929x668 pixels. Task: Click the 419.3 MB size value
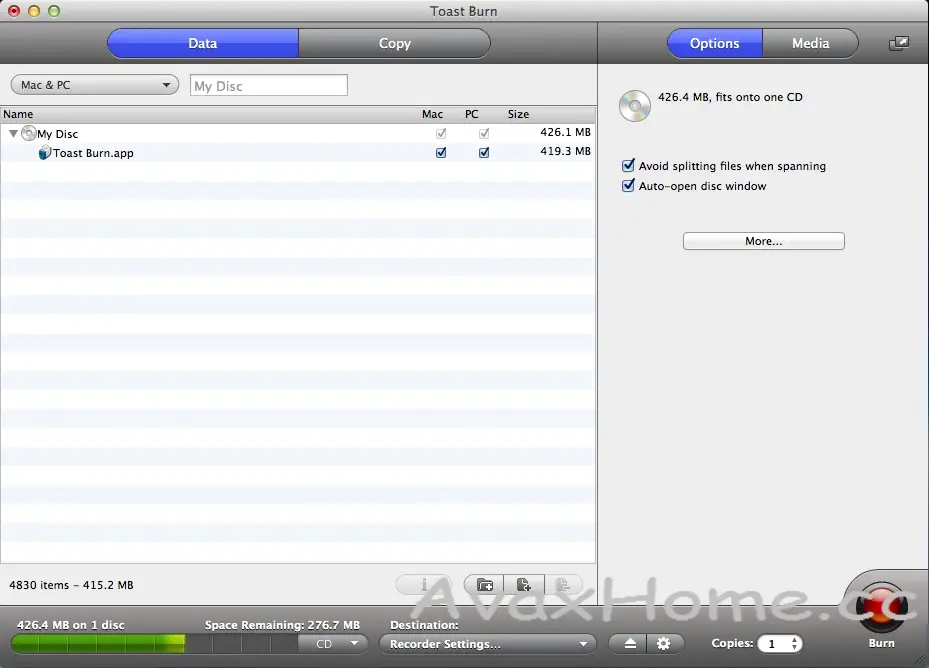[x=565, y=151]
